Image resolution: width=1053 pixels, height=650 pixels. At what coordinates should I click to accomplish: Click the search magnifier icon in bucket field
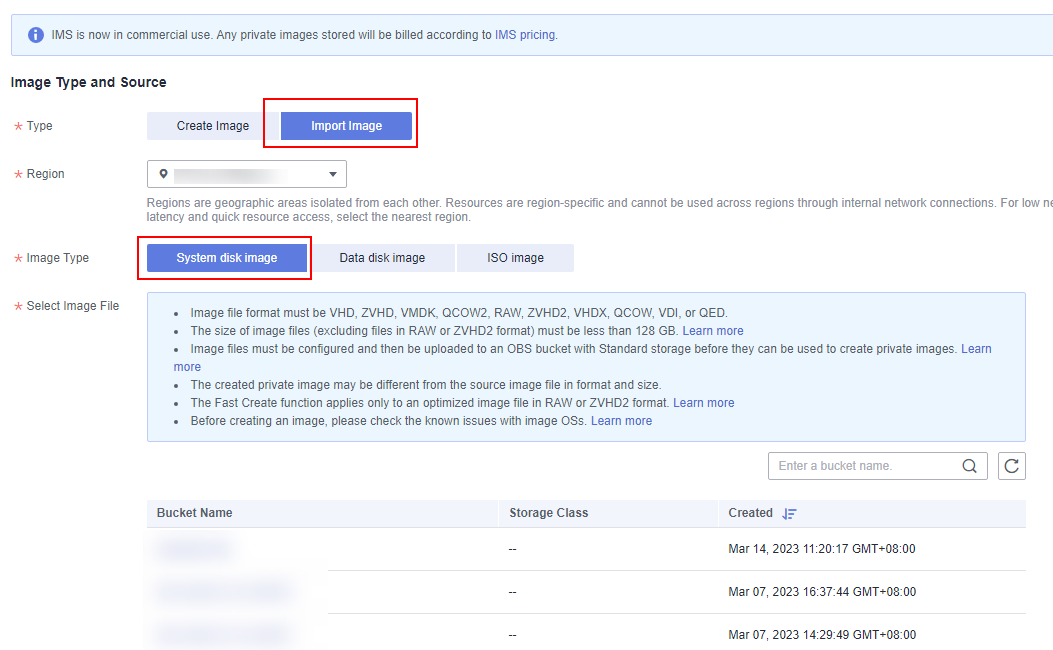click(969, 466)
